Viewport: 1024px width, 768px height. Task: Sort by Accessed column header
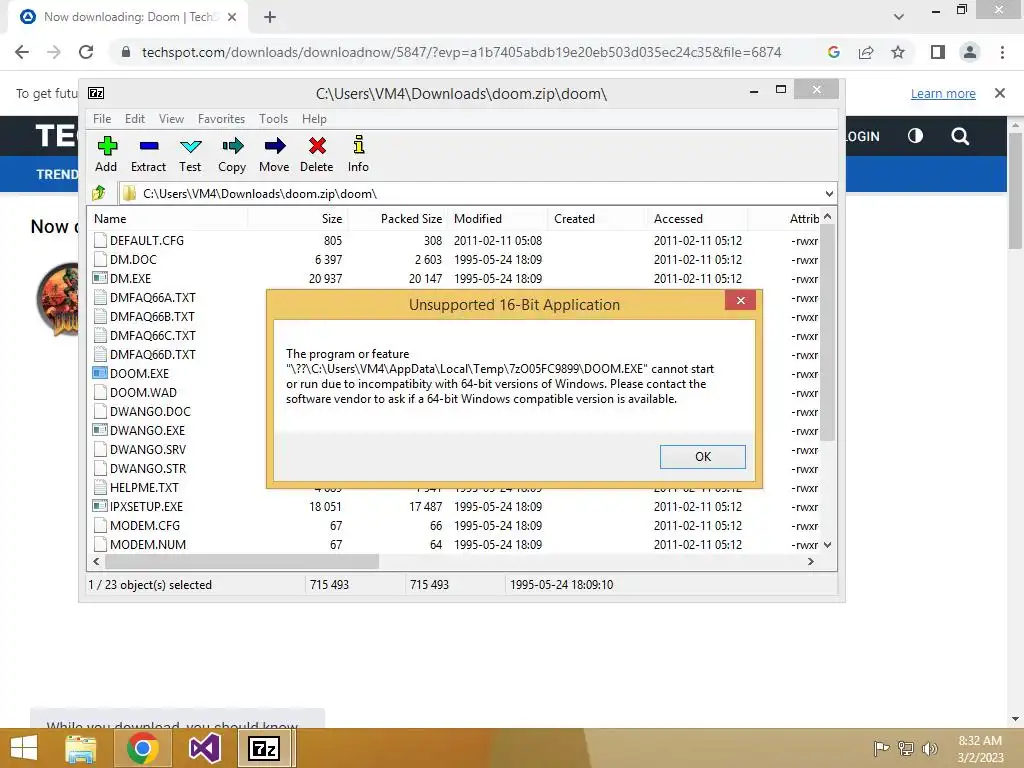point(697,219)
